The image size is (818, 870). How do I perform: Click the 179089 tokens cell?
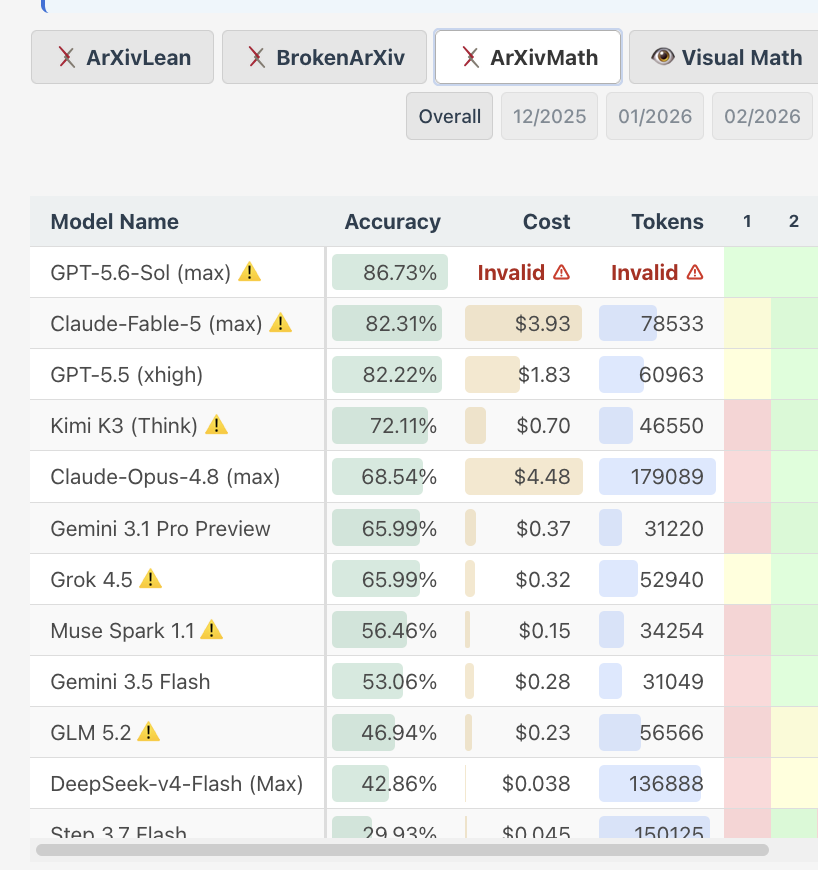[657, 477]
